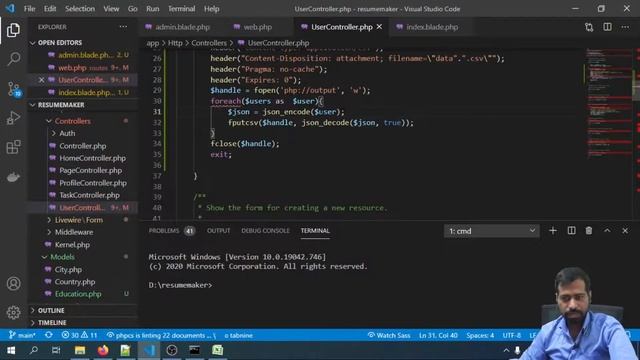Open the terminal selector dropdown 1: cmd

point(491,231)
